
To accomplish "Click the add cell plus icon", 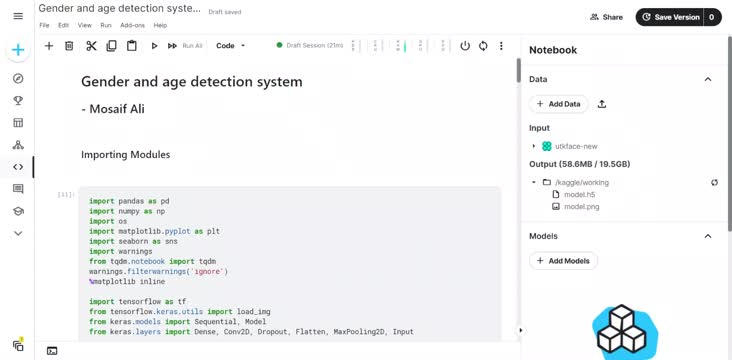I will [49, 46].
